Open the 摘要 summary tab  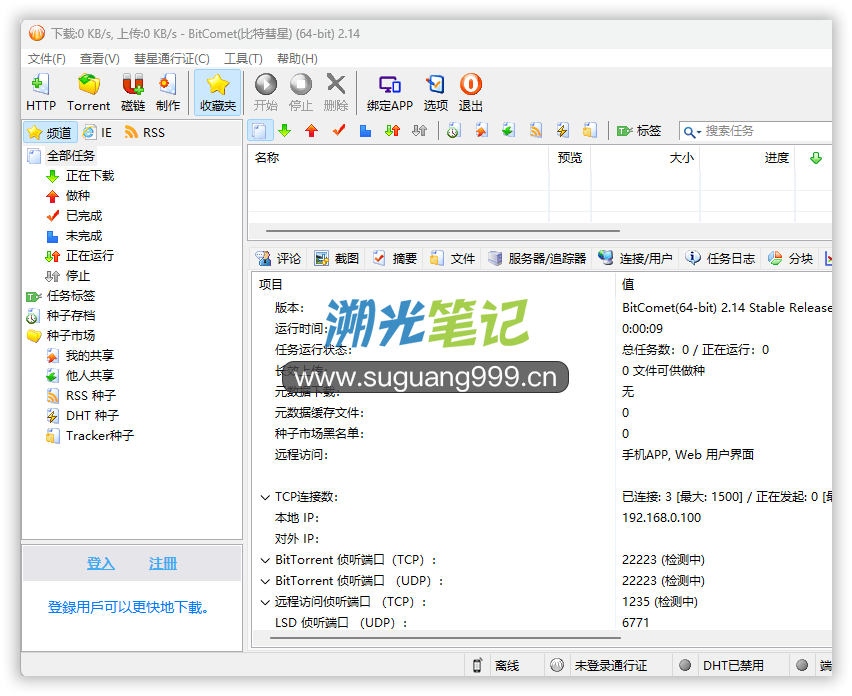395,259
